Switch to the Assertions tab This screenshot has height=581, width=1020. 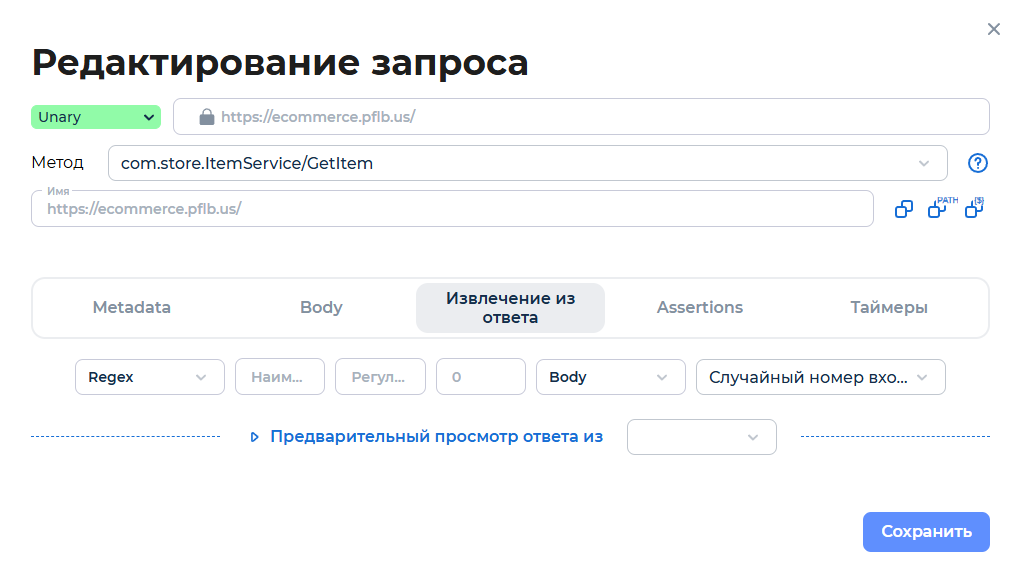coord(699,307)
